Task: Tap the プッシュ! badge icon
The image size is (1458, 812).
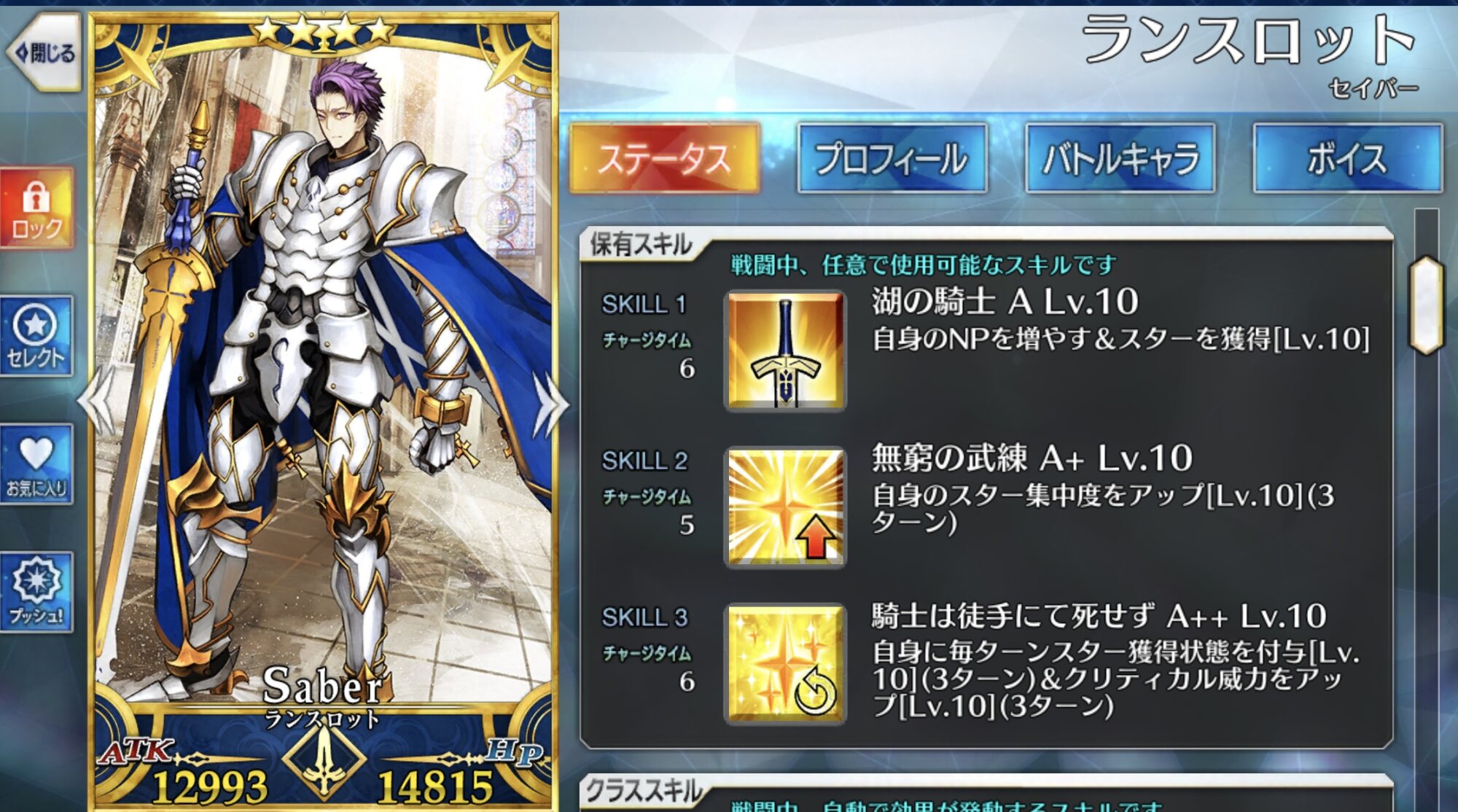Action: pos(36,592)
